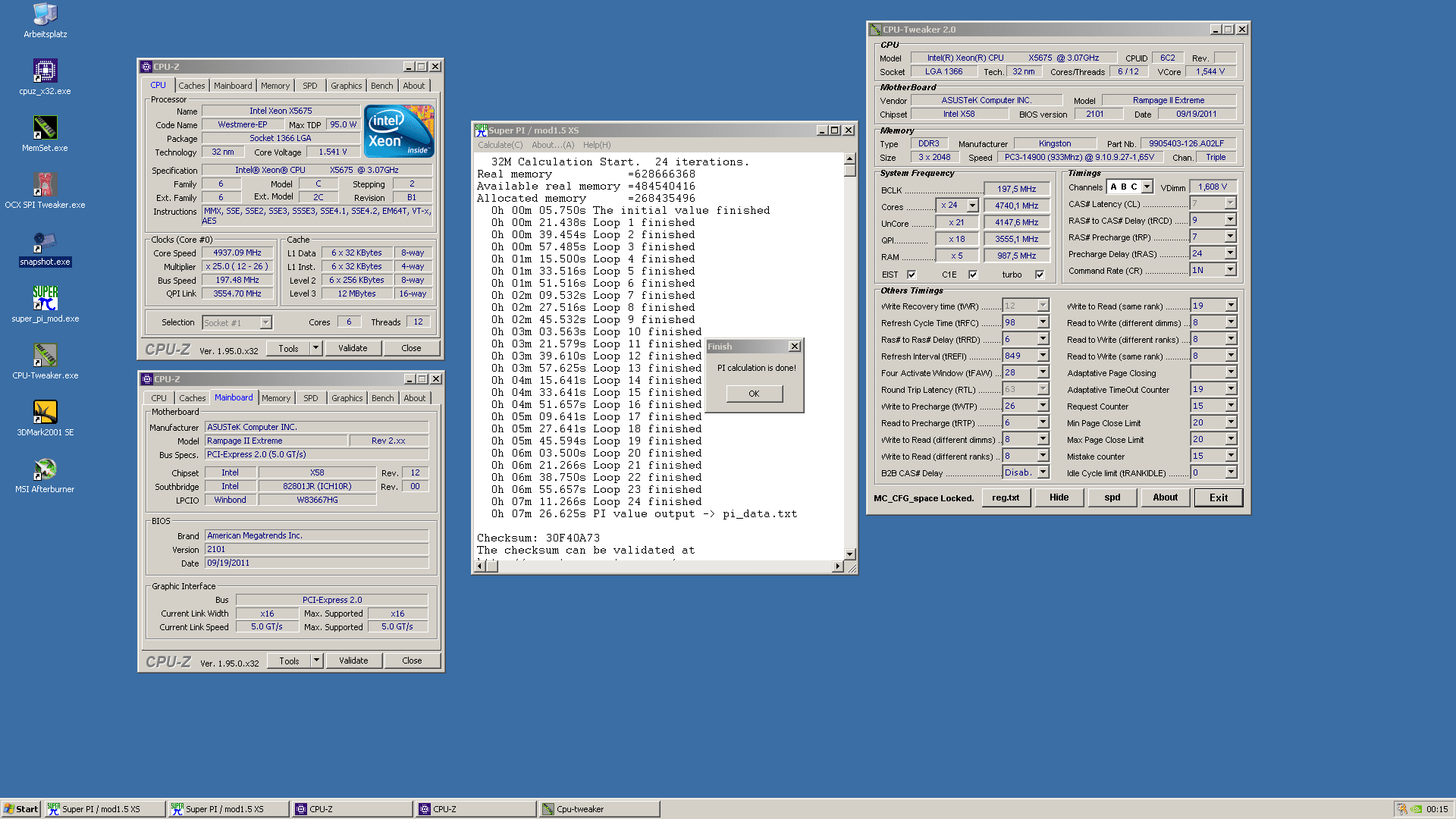
Task: Launch MSI Afterburner desktop icon
Action: tap(45, 475)
